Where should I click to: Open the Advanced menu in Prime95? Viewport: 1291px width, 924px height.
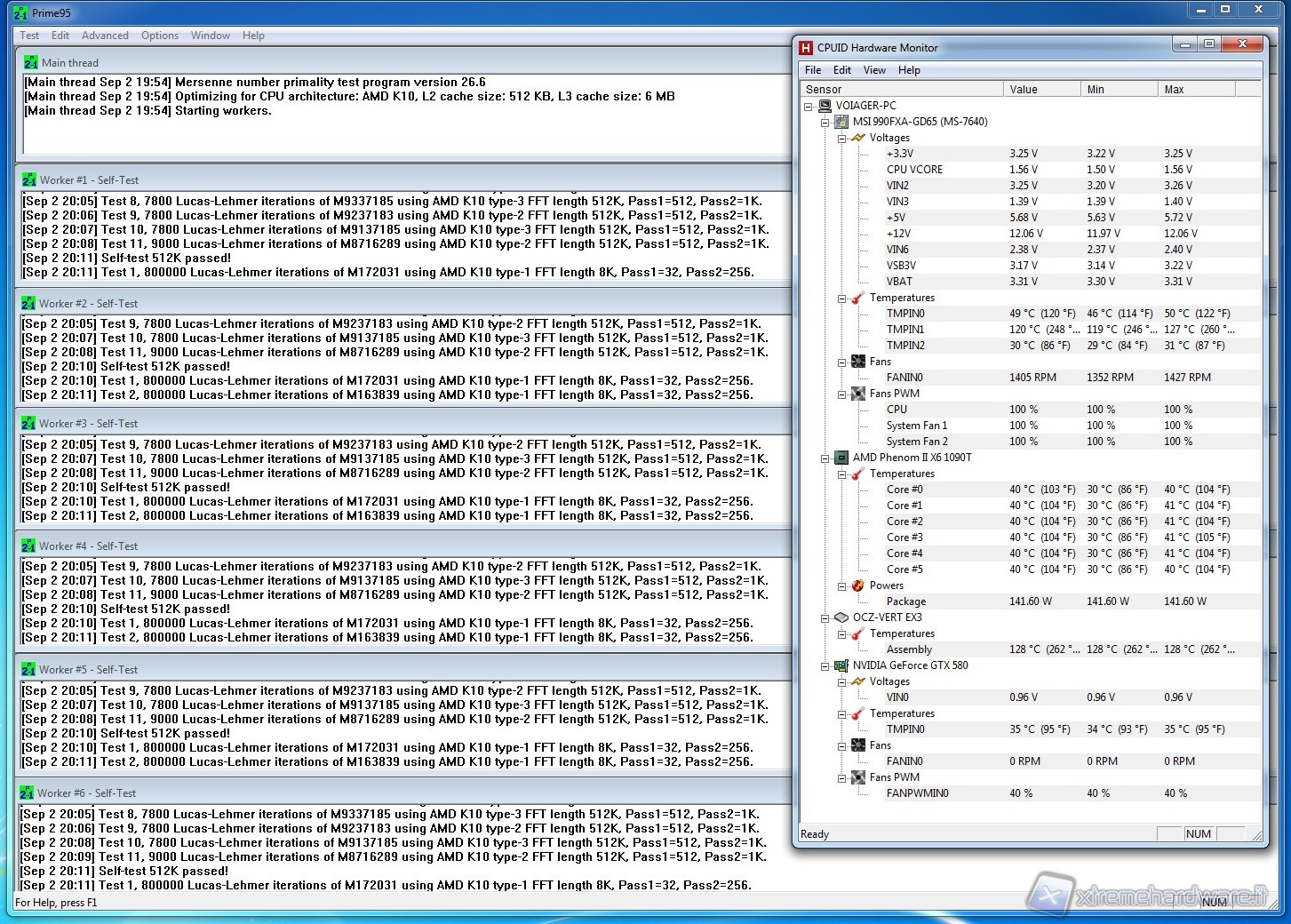[x=105, y=36]
